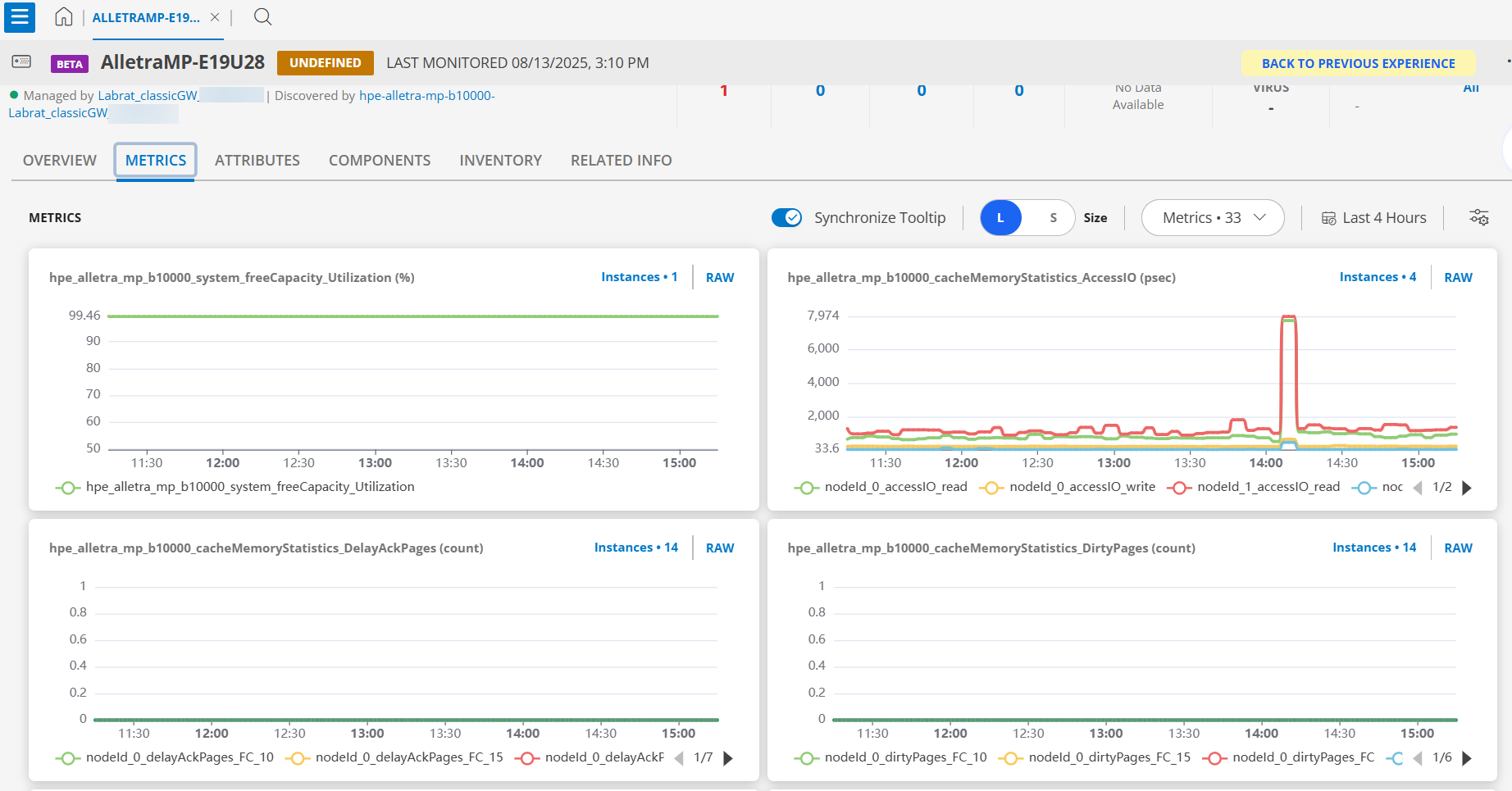This screenshot has width=1512, height=791.
Task: Toggle nodeId_0_dirtyPages_FC_15 legend series
Action: pos(1095,757)
